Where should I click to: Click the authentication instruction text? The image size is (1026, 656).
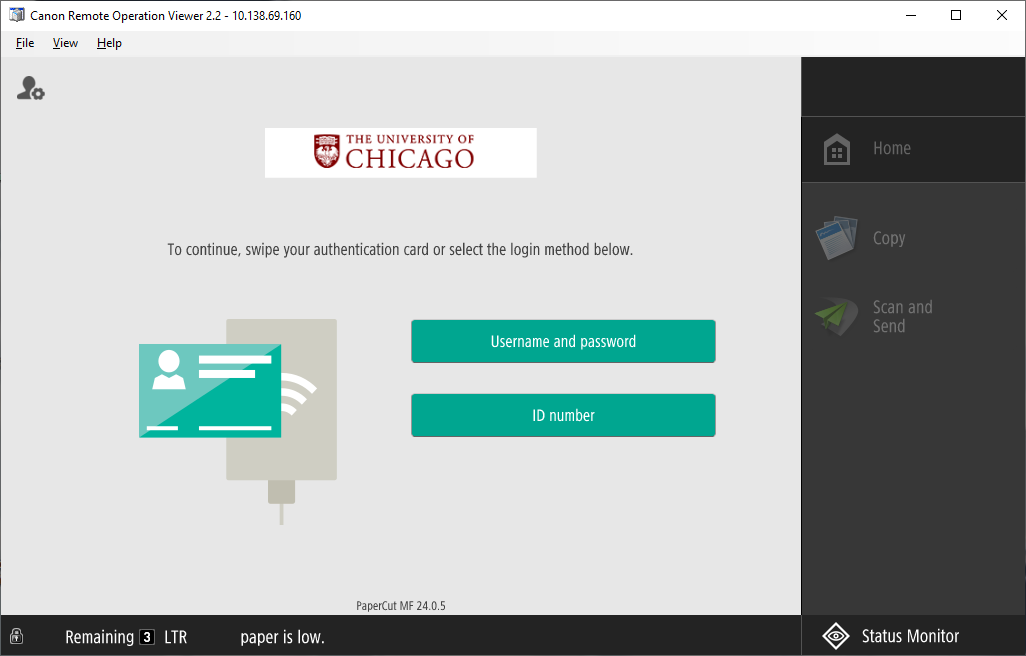click(x=400, y=249)
